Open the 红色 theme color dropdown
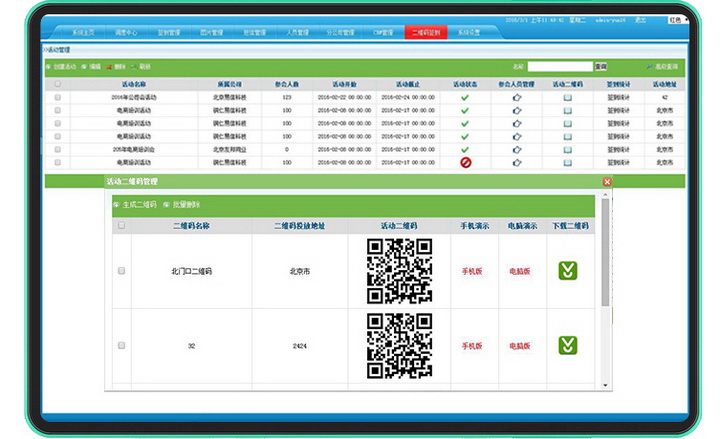Viewport: 720px width, 439px height. pyautogui.click(x=678, y=20)
